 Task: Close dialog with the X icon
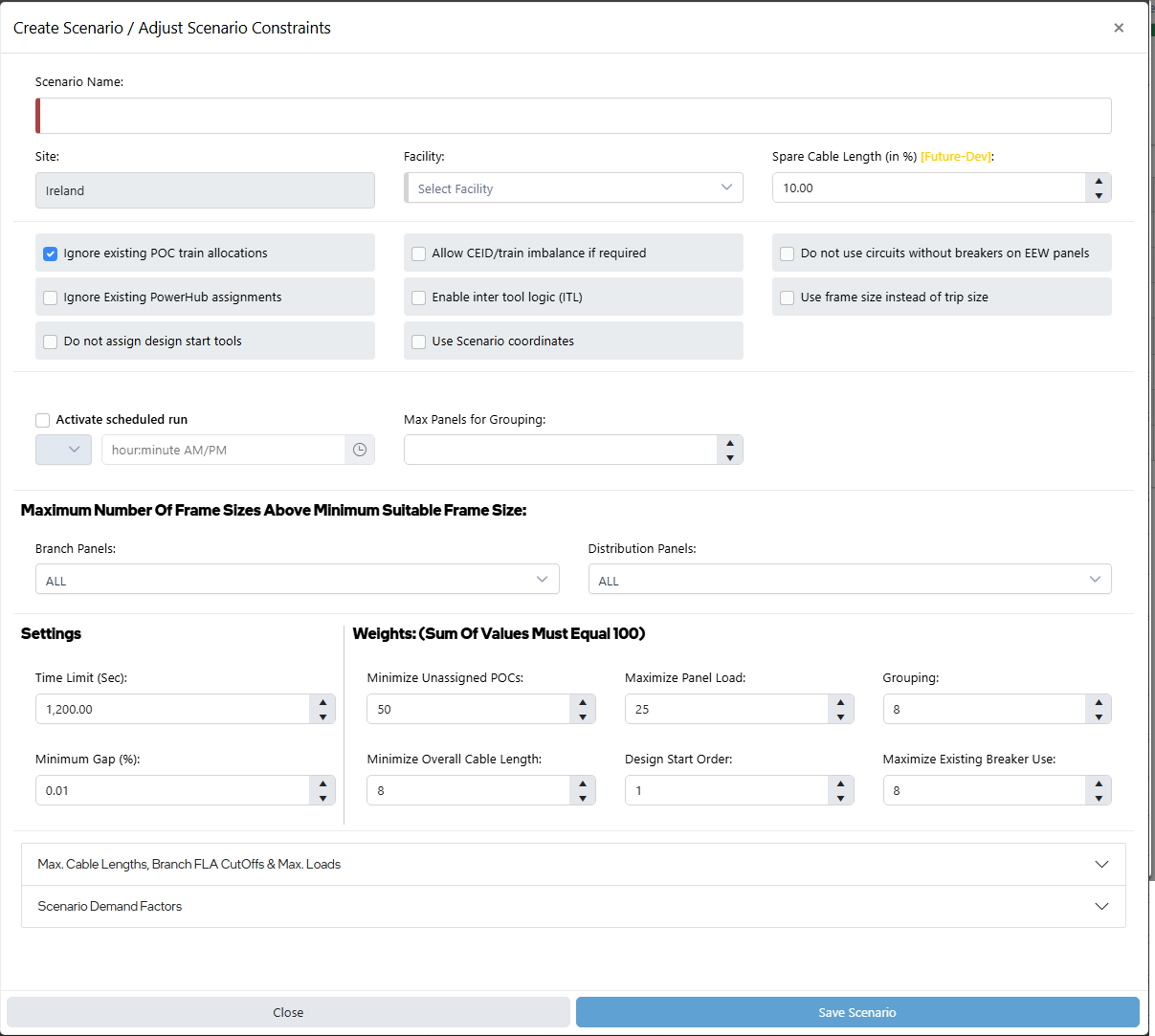coord(1119,28)
